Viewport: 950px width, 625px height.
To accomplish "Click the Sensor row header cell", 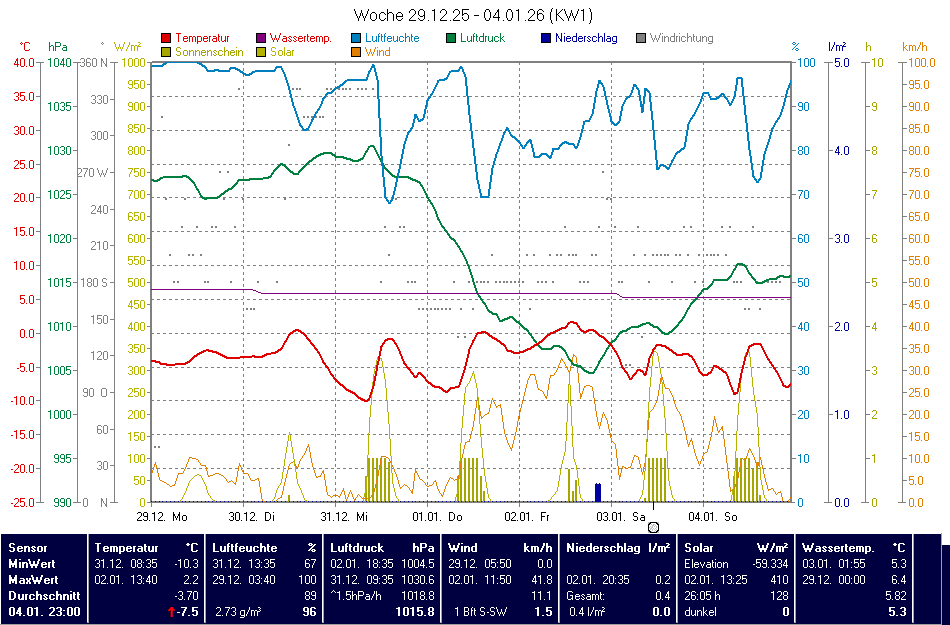I will [x=27, y=548].
